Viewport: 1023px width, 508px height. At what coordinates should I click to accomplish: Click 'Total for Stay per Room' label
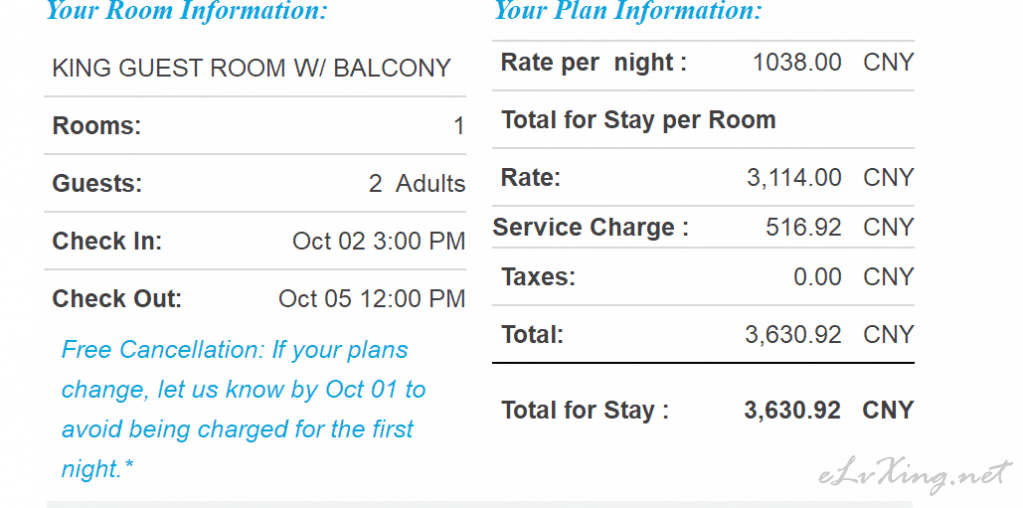(x=638, y=120)
